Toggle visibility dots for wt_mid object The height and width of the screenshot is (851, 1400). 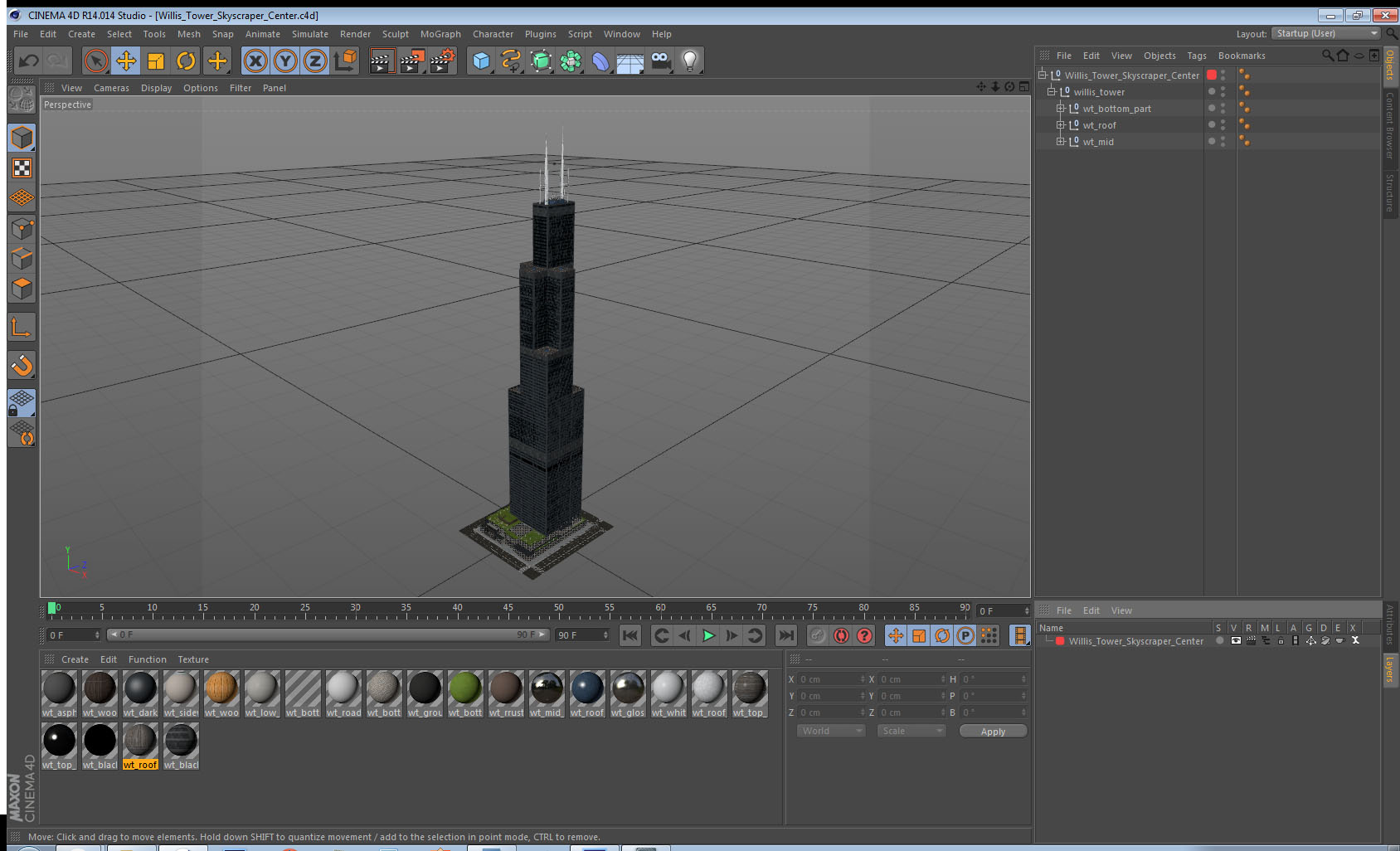(x=1223, y=141)
